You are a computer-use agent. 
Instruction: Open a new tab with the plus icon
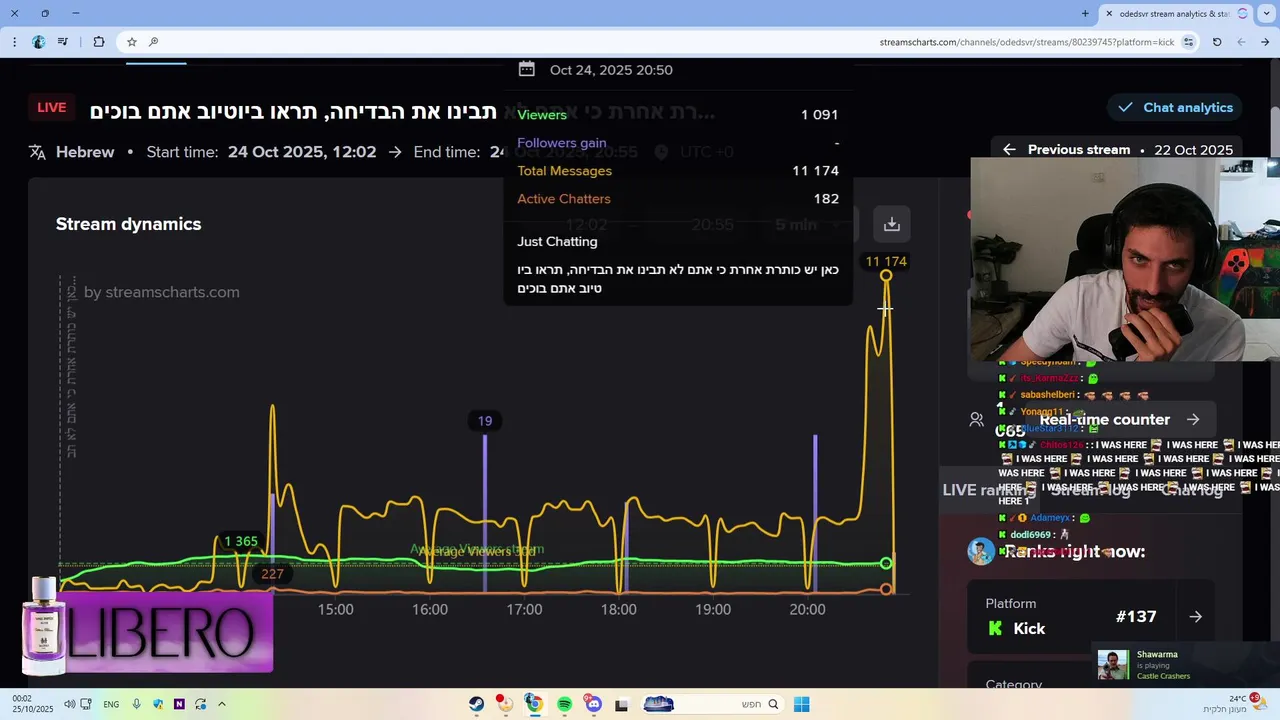click(1085, 14)
